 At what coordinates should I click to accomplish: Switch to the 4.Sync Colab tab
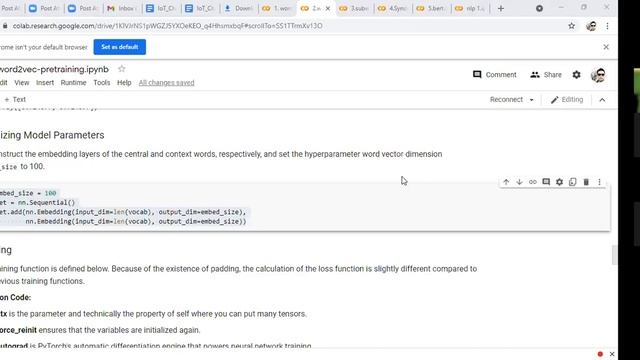[x=393, y=8]
